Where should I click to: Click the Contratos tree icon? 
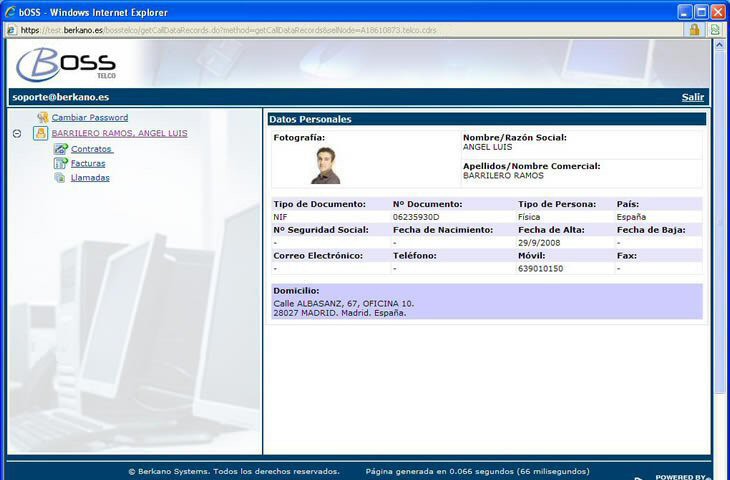click(x=60, y=149)
